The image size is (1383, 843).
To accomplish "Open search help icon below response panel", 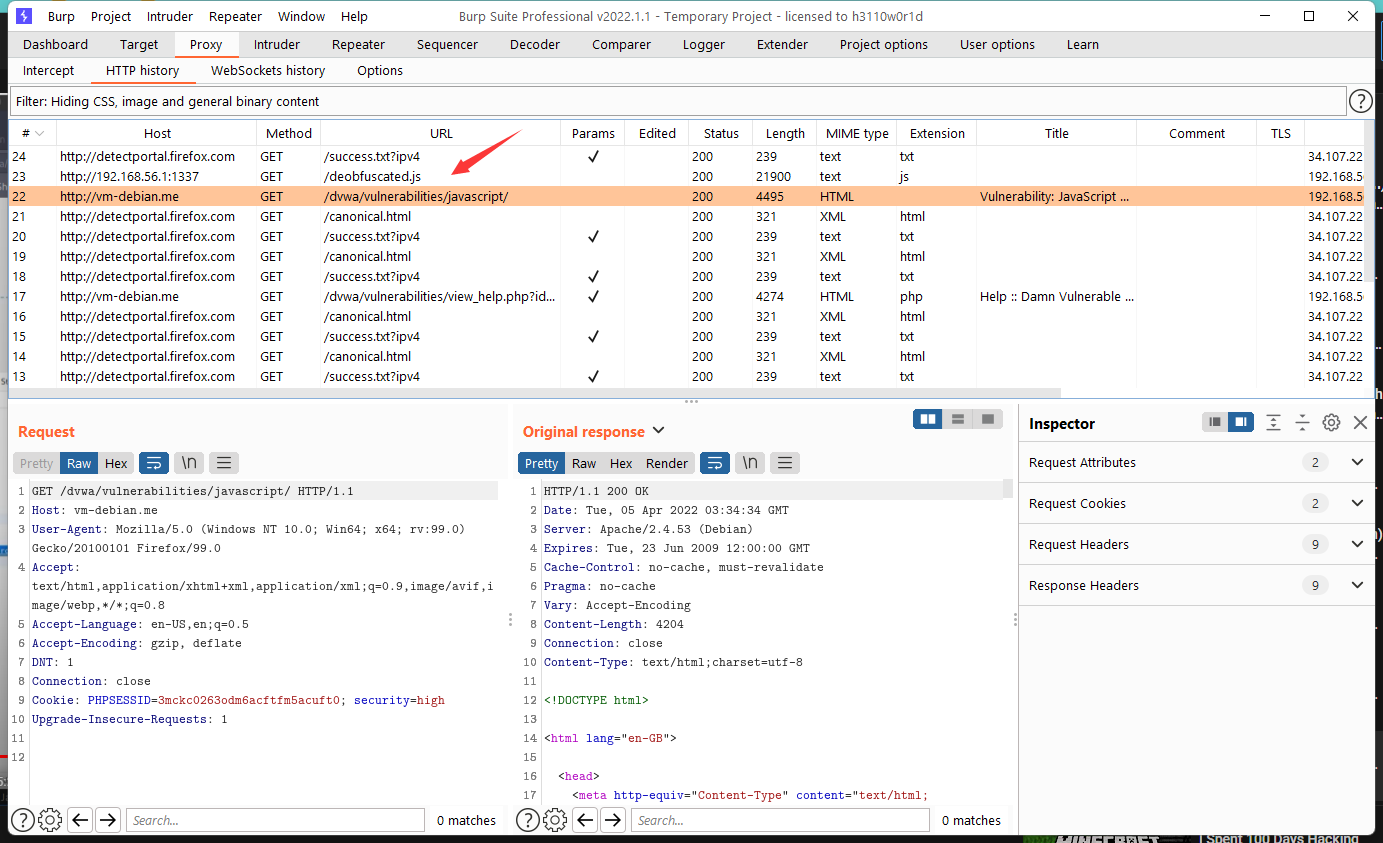I will tap(527, 820).
